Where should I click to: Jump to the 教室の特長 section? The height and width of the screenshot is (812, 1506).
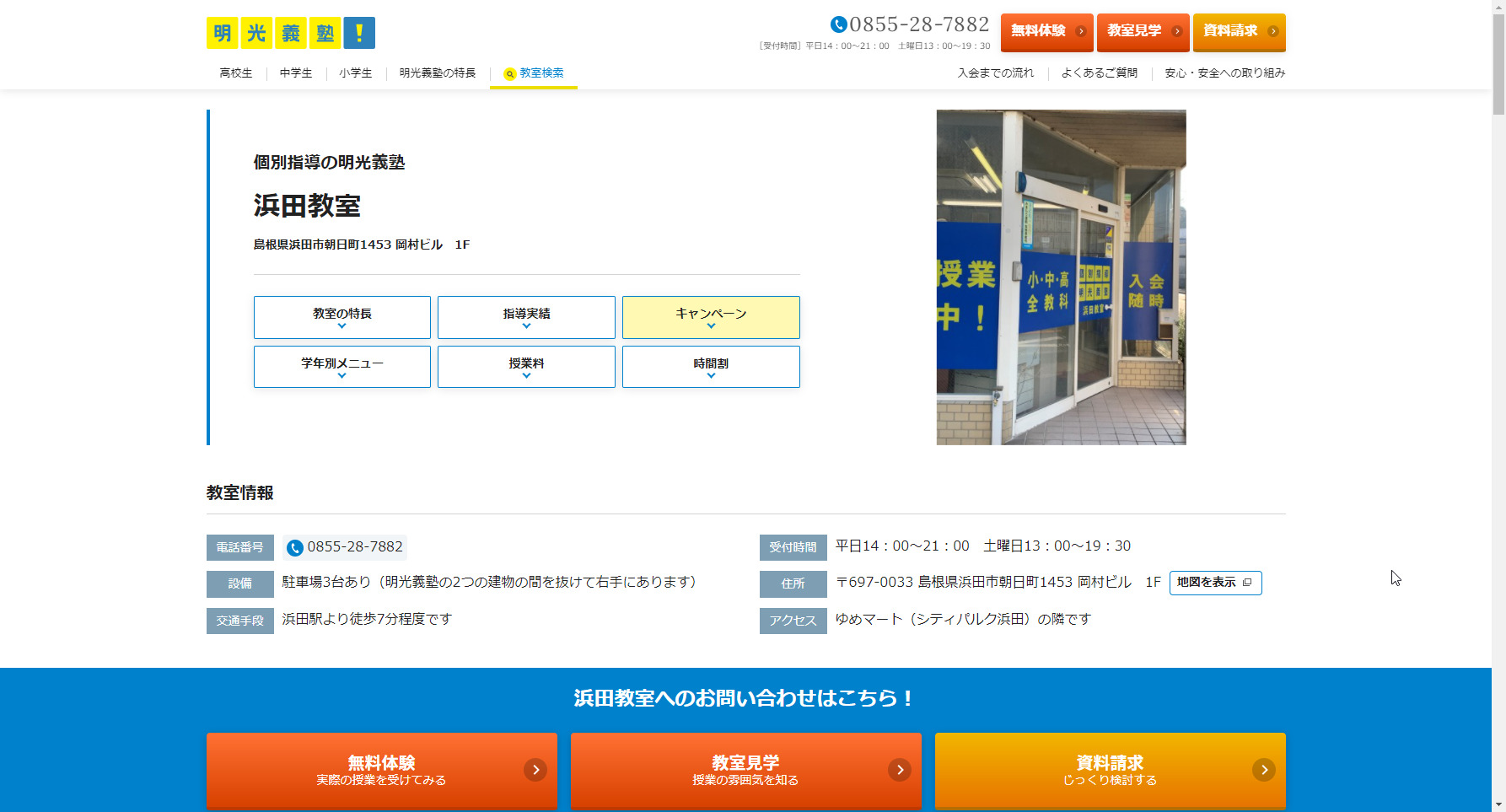tap(342, 317)
